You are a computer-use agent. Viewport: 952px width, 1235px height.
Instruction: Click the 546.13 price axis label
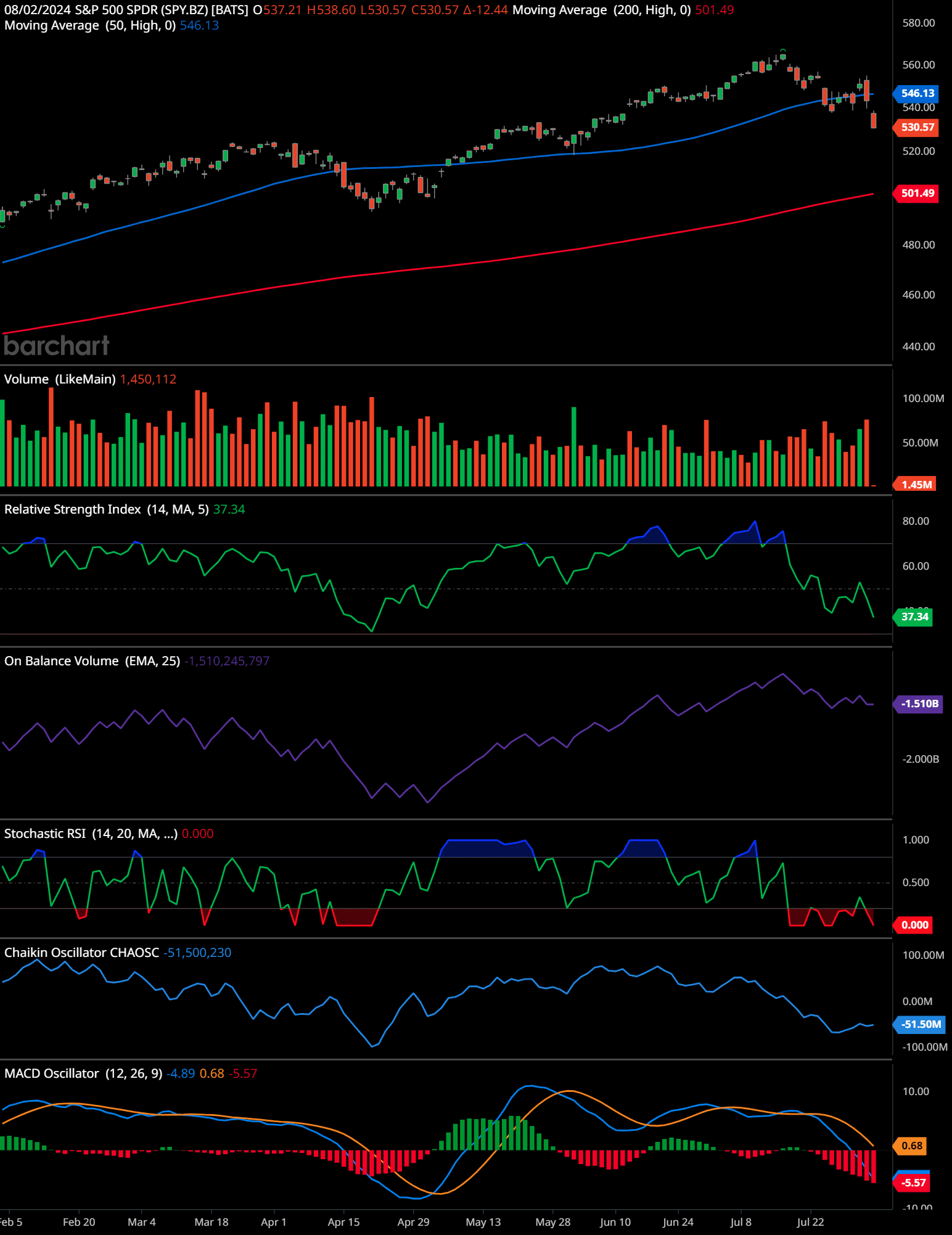click(x=917, y=94)
